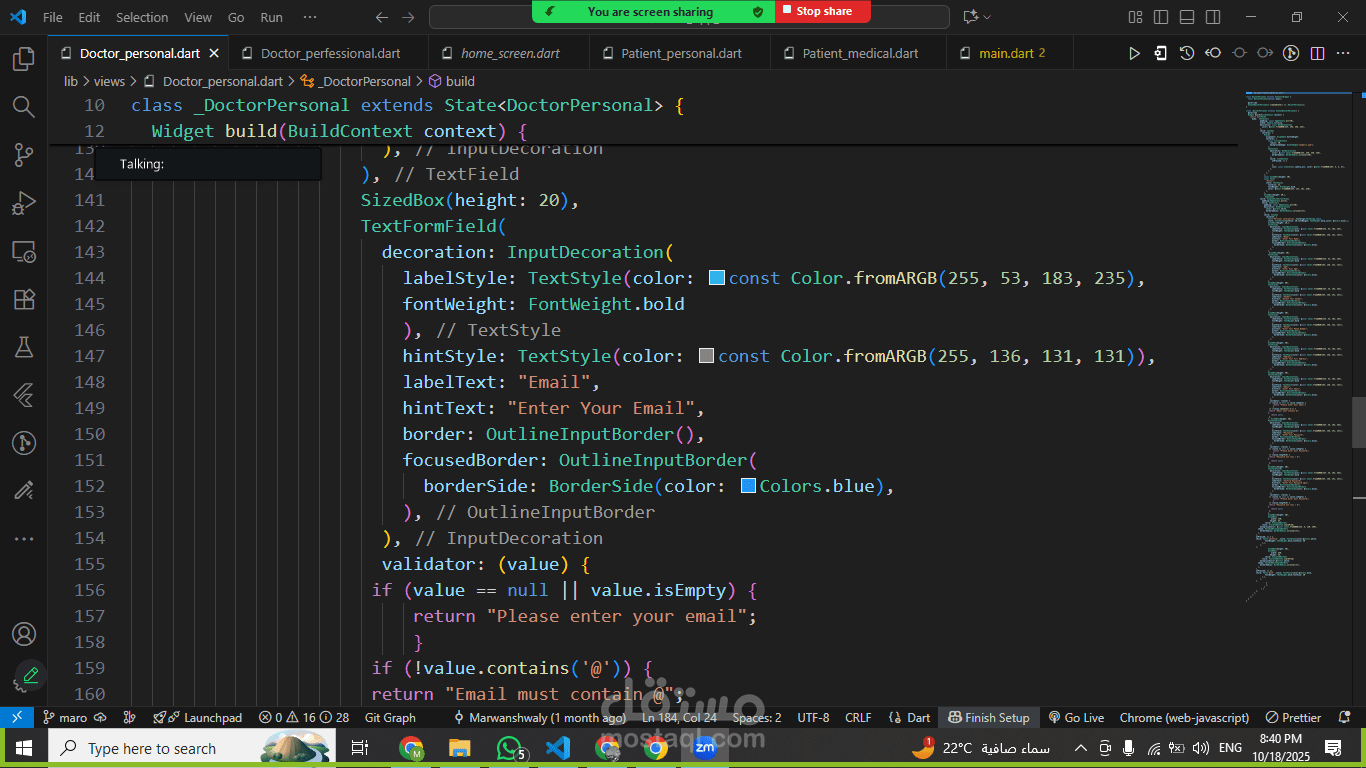Customize layout icon in title bar
Viewport: 1366px width, 768px height.
(1134, 17)
